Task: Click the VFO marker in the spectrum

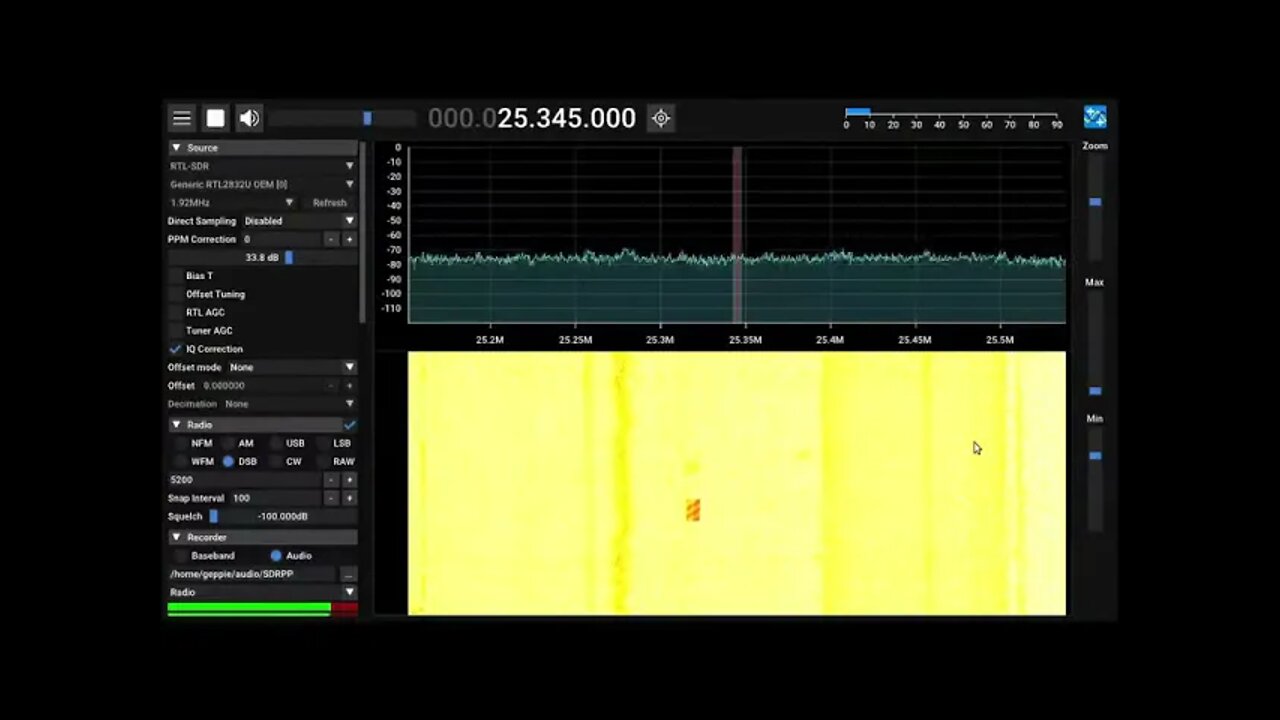Action: point(737,234)
